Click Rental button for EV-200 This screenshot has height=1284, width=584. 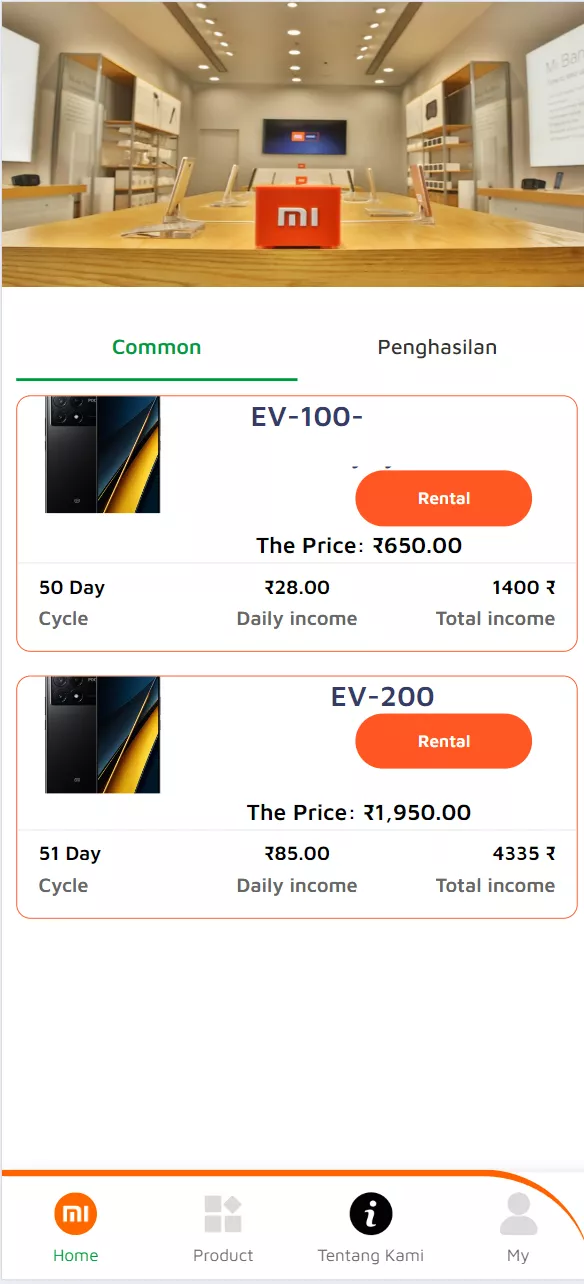pyautogui.click(x=444, y=741)
